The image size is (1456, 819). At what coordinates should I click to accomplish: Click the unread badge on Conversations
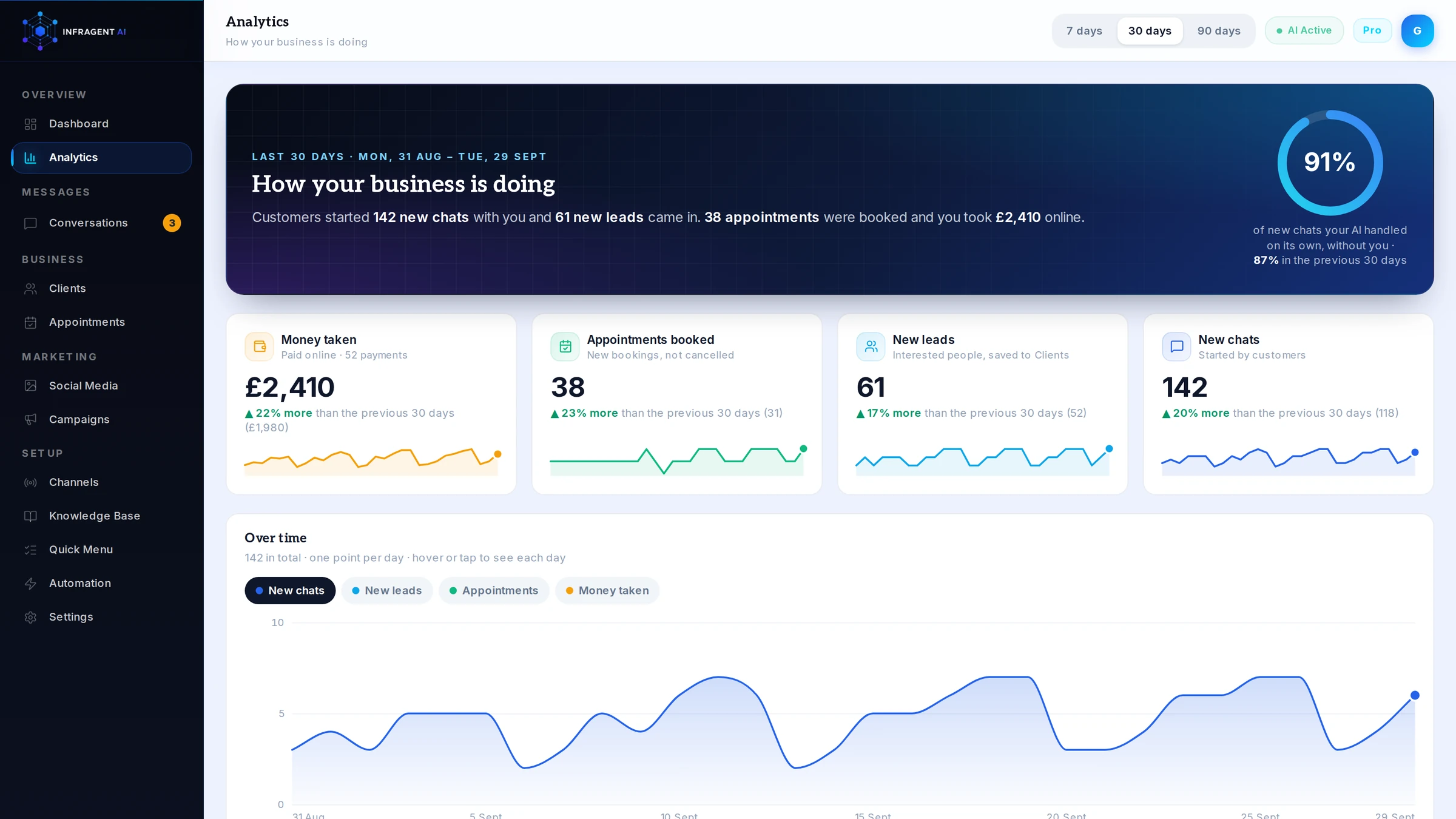pos(172,223)
